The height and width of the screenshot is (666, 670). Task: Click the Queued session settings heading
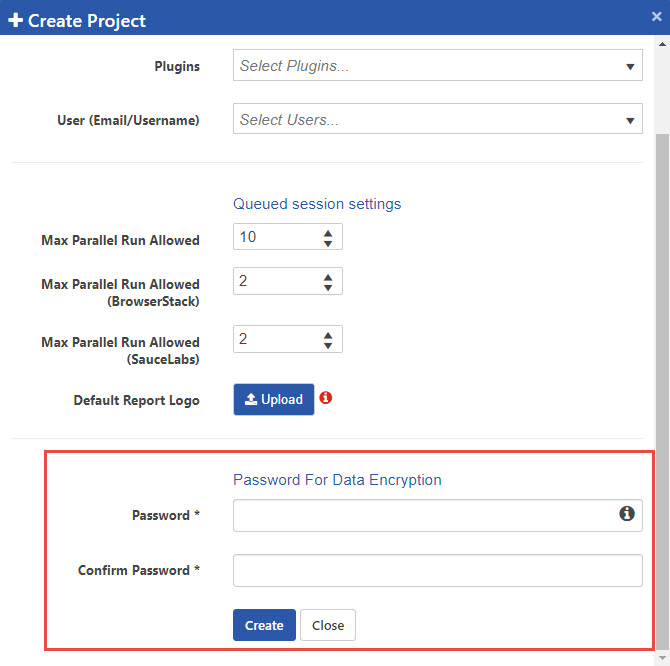(317, 204)
